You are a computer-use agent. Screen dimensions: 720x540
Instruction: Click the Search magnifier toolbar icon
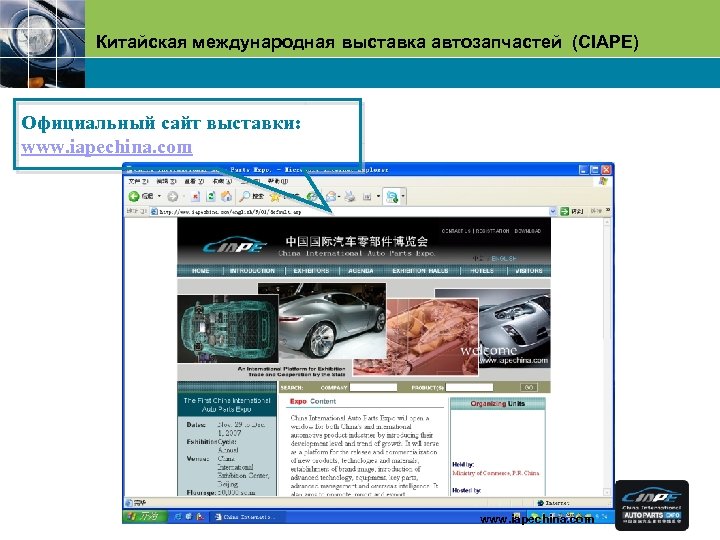(245, 197)
